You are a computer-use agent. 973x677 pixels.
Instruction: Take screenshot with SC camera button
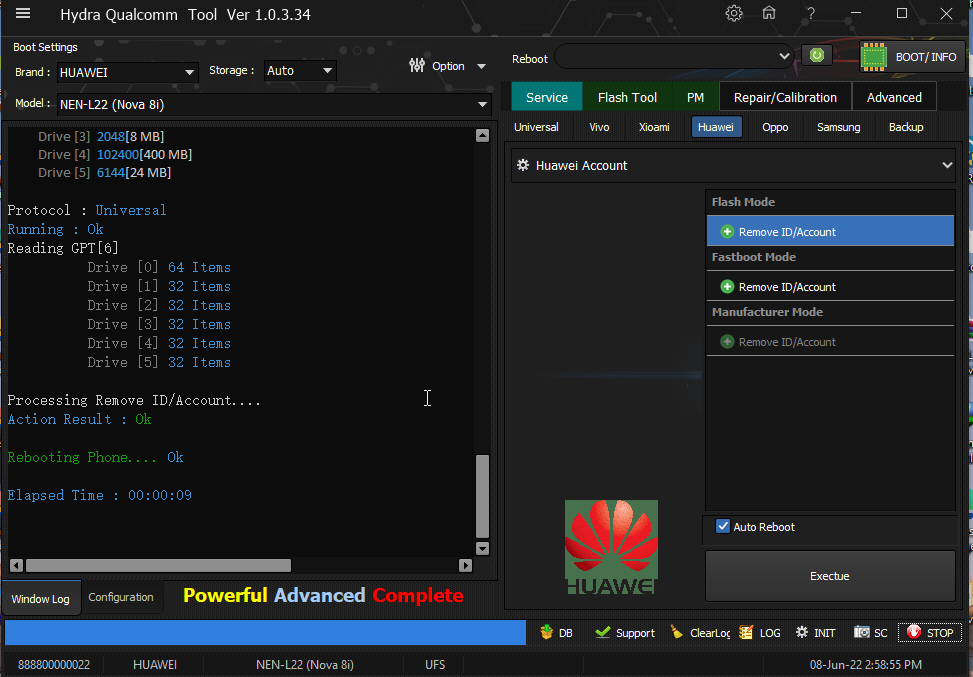coord(871,632)
